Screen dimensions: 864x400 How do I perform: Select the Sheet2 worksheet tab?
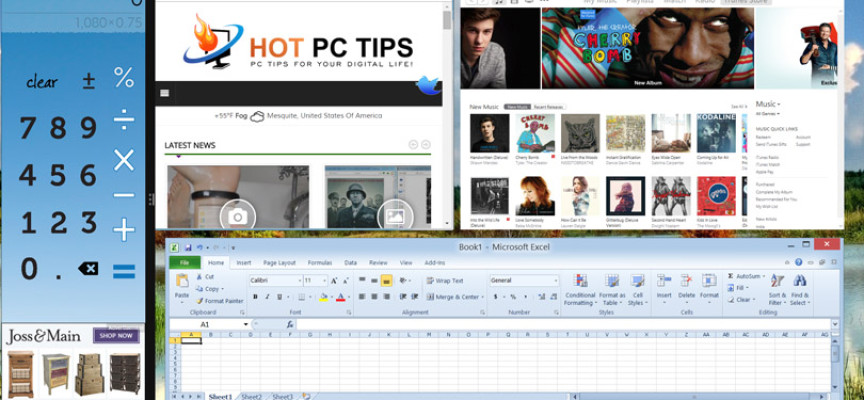click(252, 397)
